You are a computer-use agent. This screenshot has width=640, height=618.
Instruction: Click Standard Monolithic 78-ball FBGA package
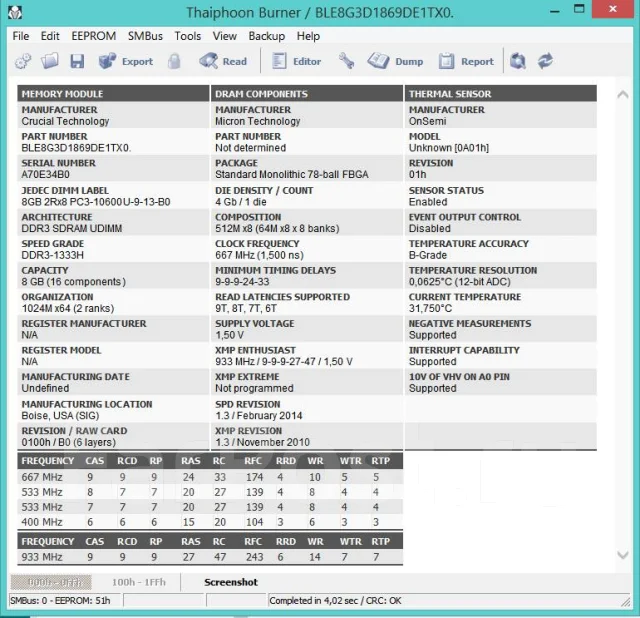292,174
